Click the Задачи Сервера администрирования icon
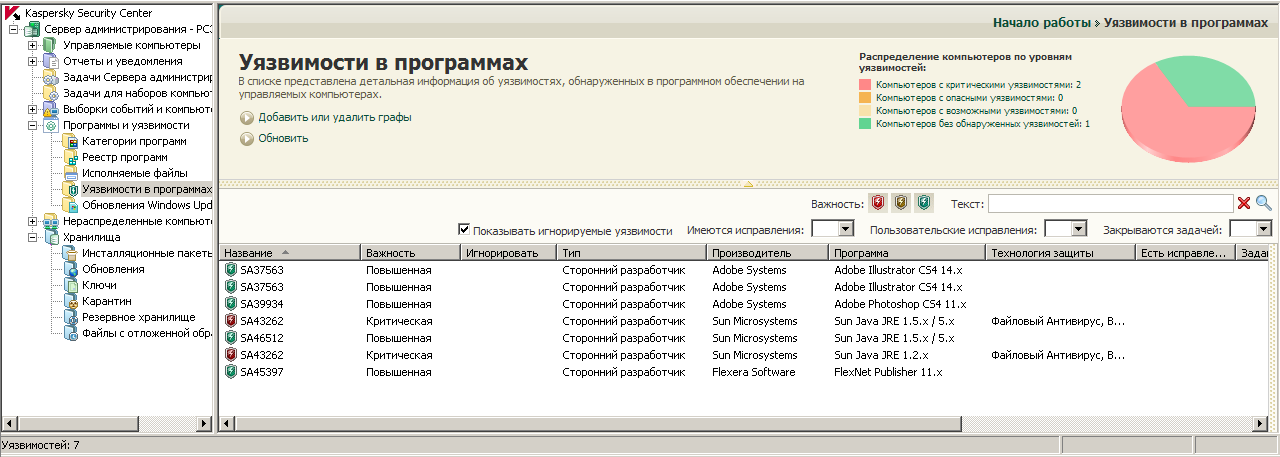This screenshot has width=1280, height=457. [50, 77]
